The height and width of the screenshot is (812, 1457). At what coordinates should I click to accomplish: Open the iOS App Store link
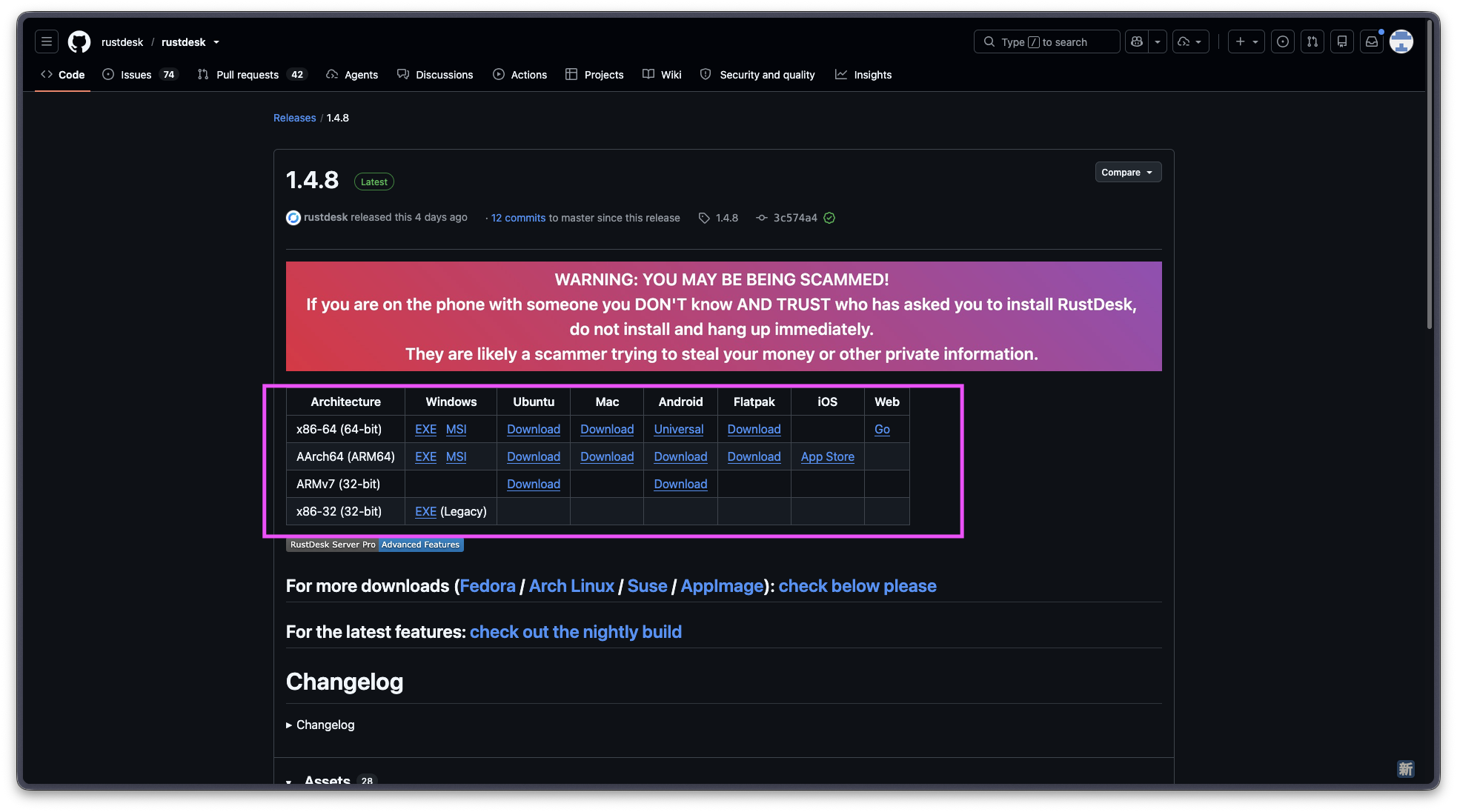(x=827, y=456)
